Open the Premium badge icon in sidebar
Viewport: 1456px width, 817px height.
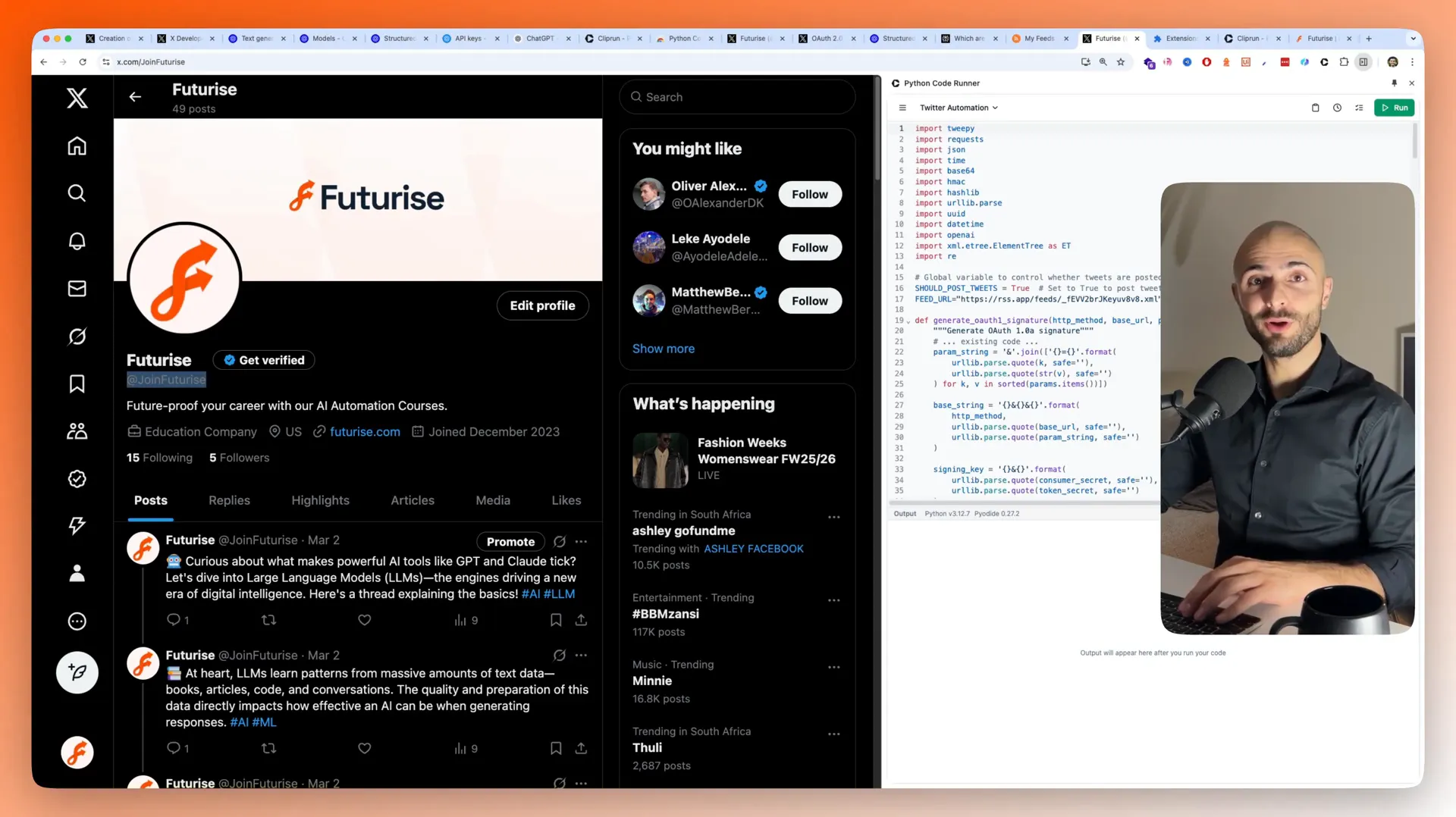point(77,479)
